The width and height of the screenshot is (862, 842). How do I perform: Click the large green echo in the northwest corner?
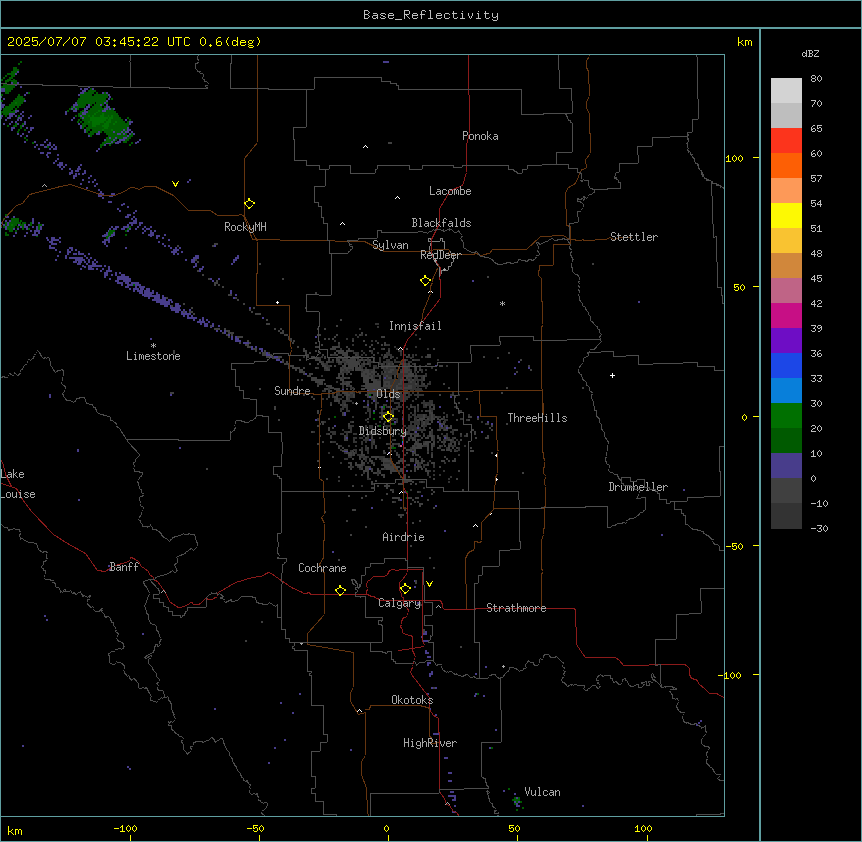pyautogui.click(x=102, y=118)
